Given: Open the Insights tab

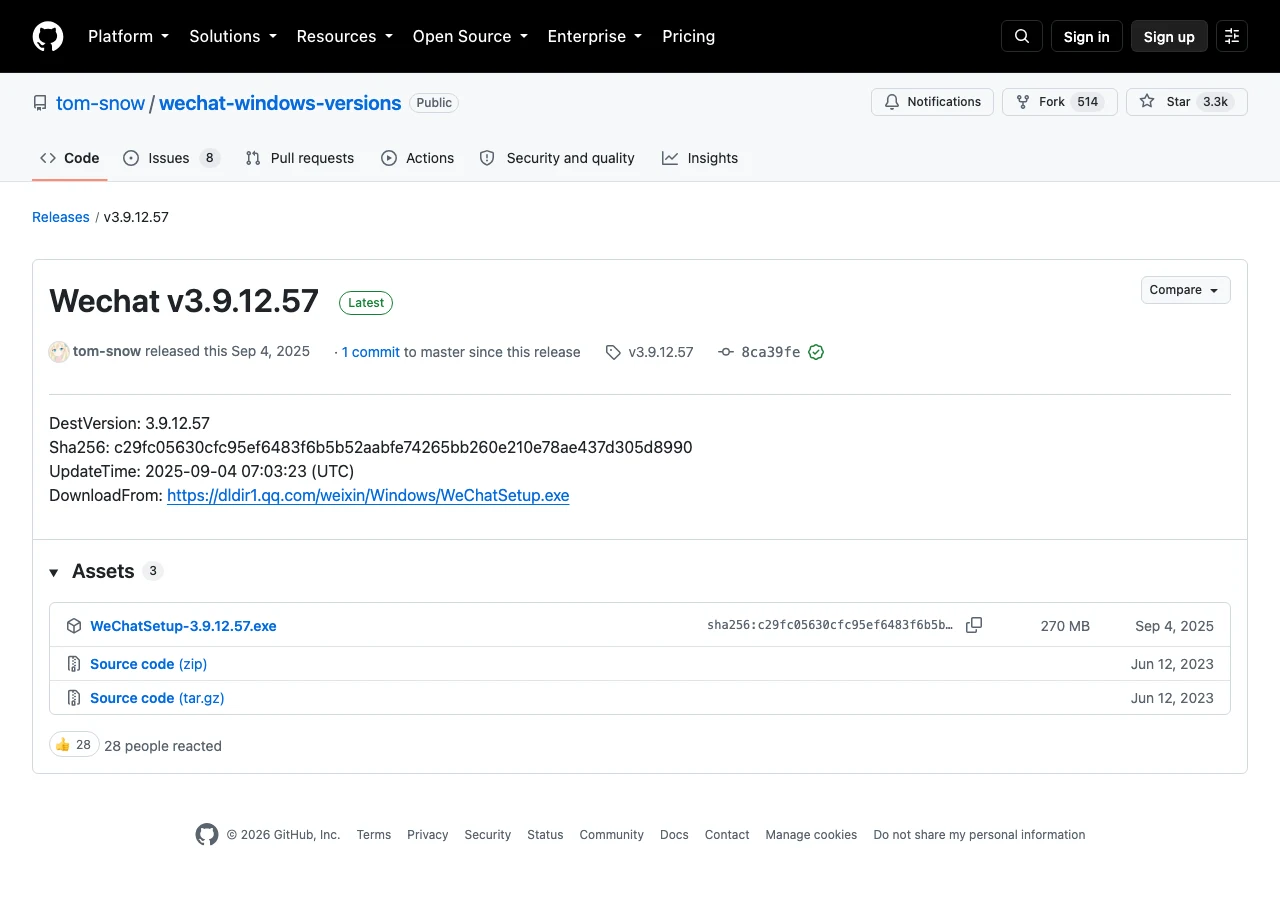Looking at the screenshot, I should point(700,158).
